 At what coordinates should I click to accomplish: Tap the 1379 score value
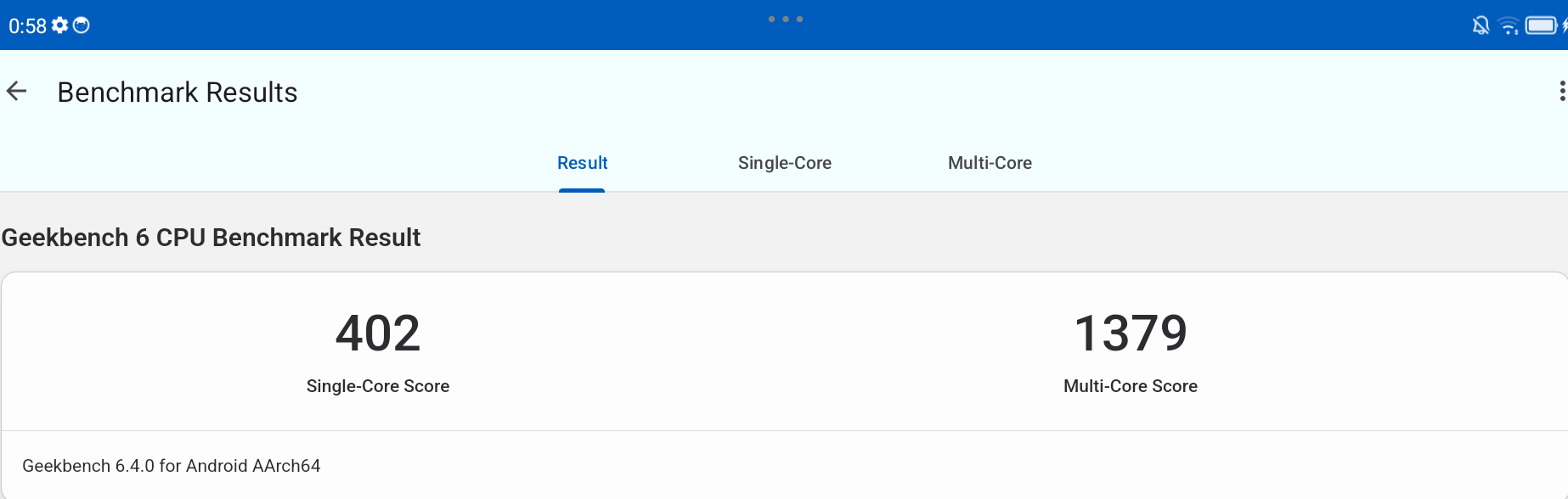1131,333
